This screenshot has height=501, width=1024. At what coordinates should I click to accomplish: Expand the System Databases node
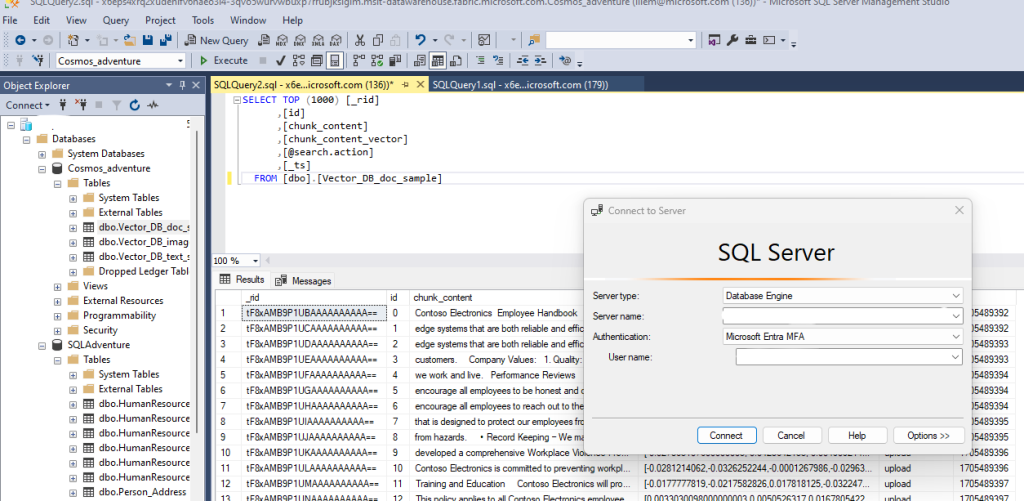click(x=42, y=154)
